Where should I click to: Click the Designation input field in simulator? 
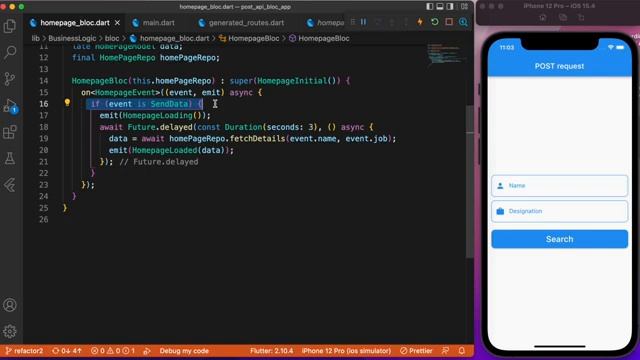click(x=559, y=211)
